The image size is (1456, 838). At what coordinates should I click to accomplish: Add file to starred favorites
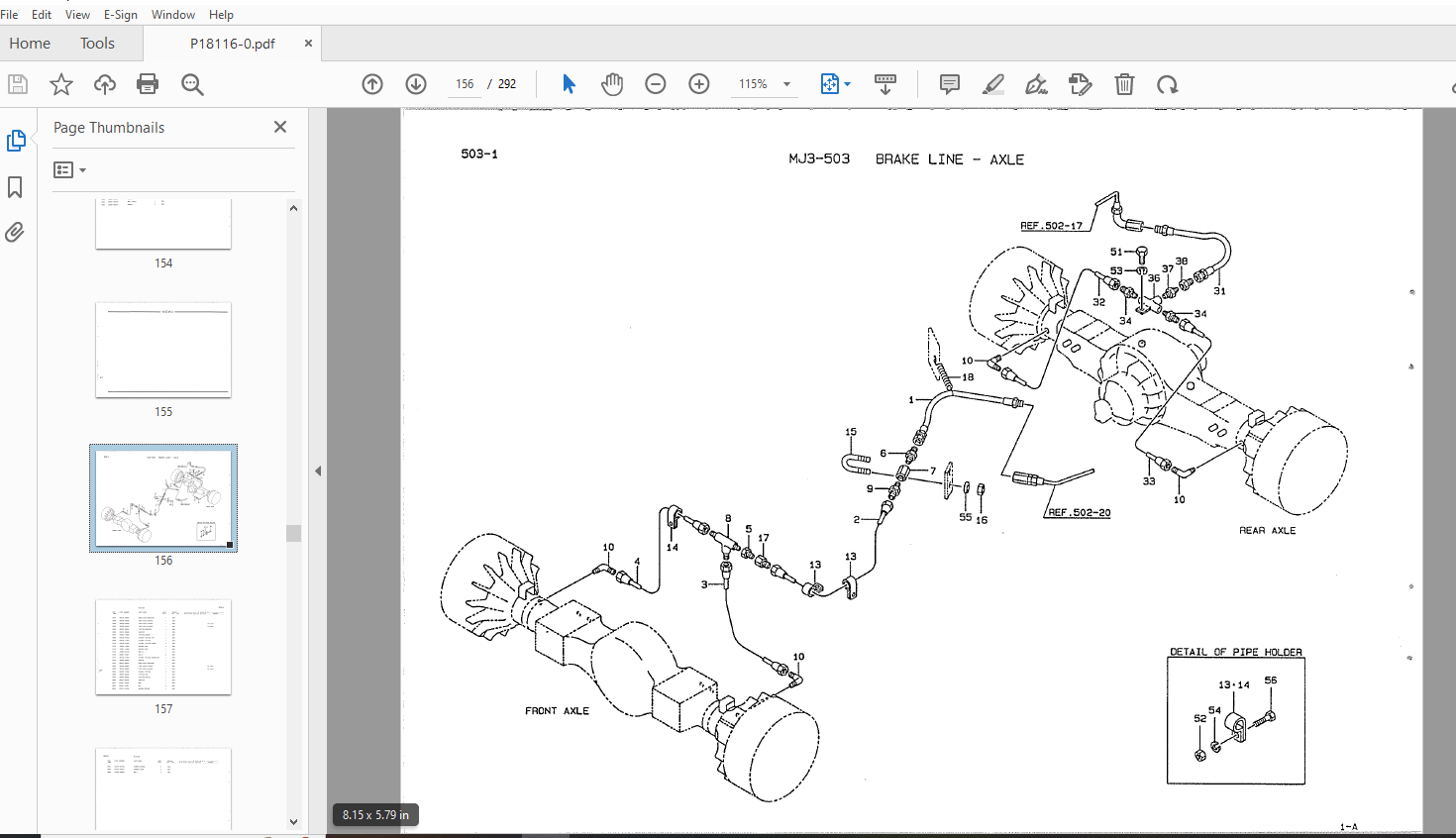[x=61, y=84]
